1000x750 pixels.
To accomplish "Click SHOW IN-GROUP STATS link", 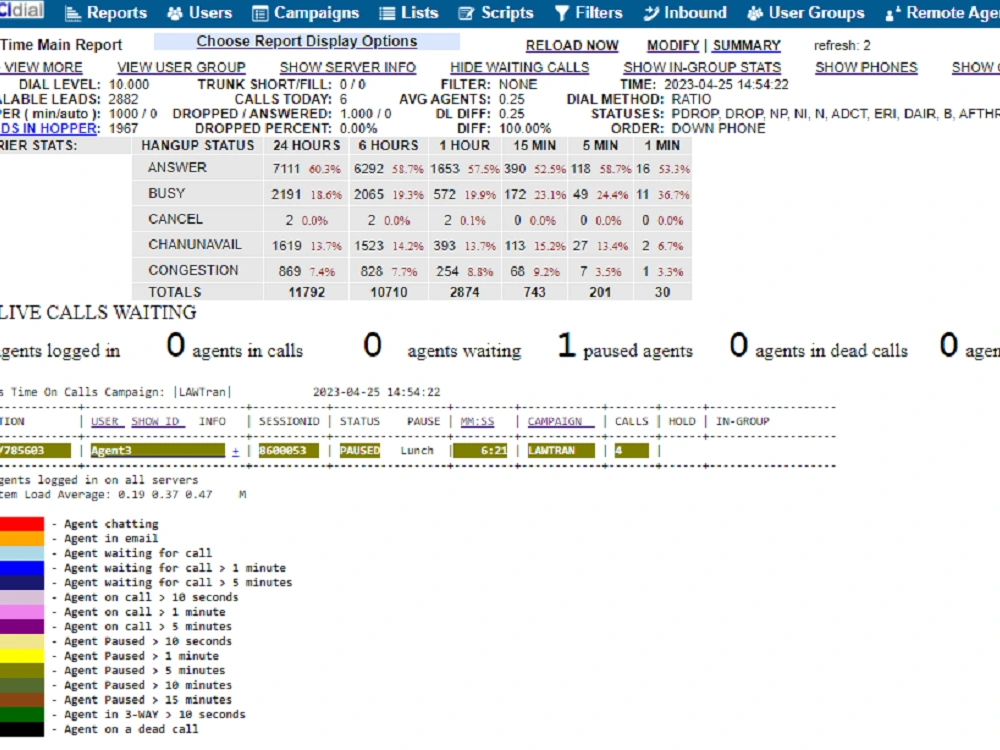I will click(x=702, y=68).
